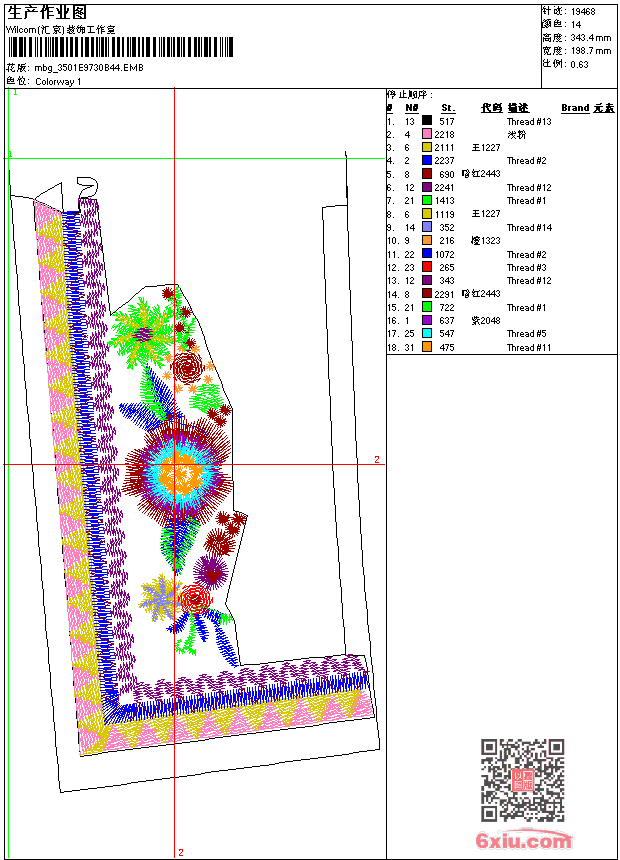Click the Colorway 1 label
Viewport: 620px width, 860px height.
(x=58, y=82)
